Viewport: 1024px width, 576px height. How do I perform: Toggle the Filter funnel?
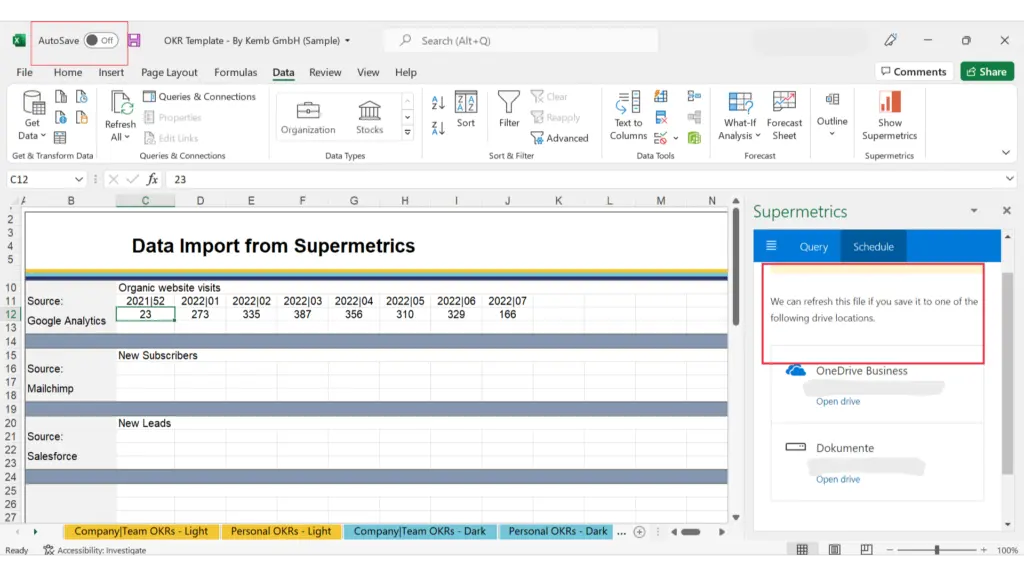tap(509, 109)
